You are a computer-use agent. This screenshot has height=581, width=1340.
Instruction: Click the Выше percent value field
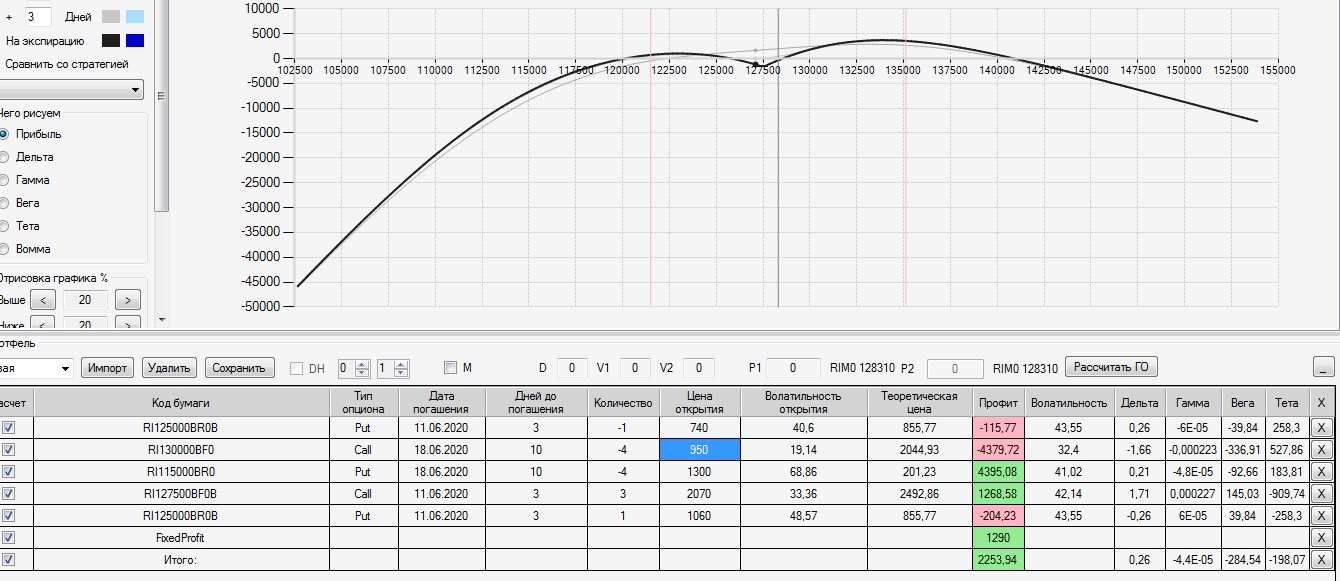click(85, 300)
